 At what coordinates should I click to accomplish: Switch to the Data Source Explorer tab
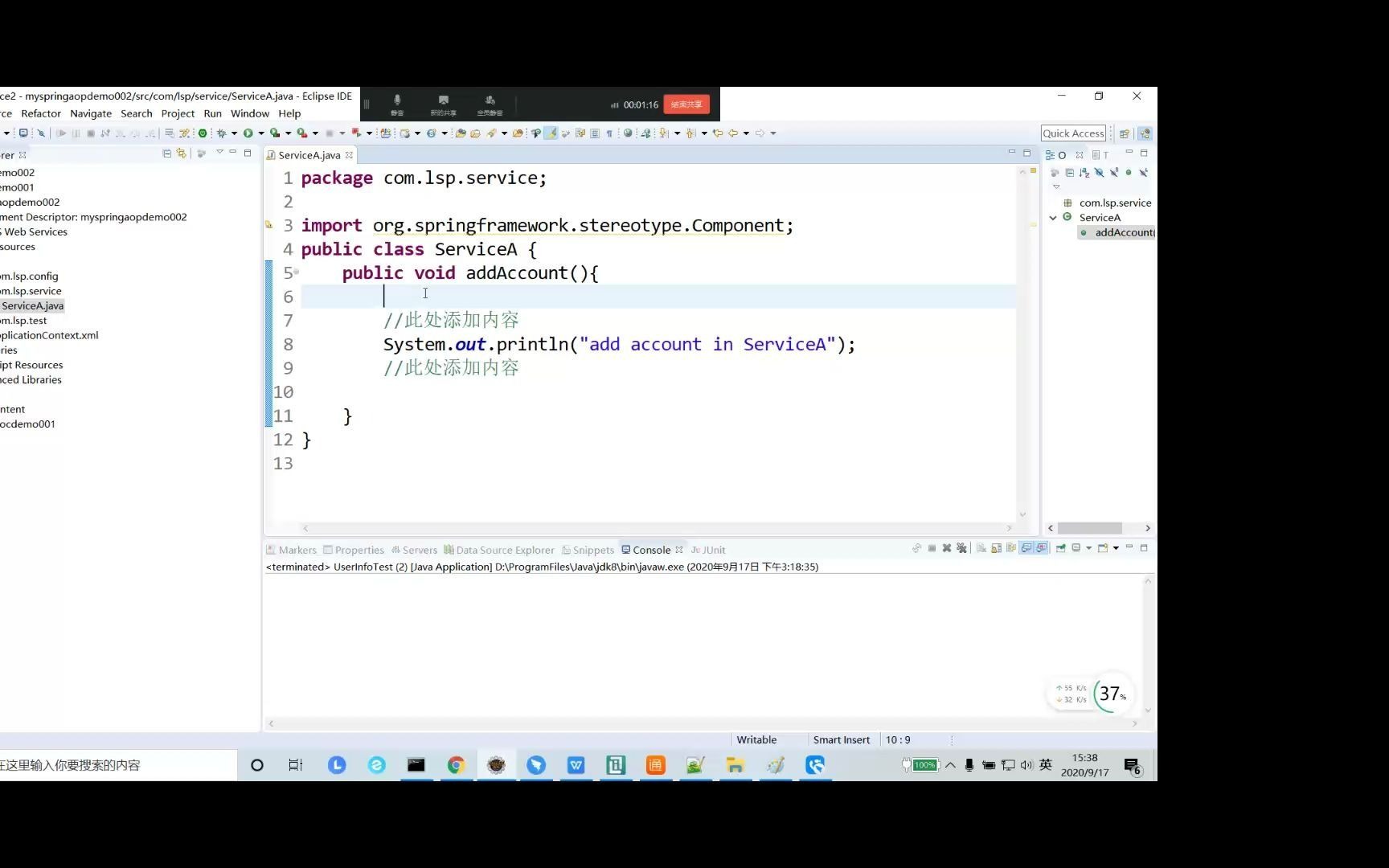point(499,551)
